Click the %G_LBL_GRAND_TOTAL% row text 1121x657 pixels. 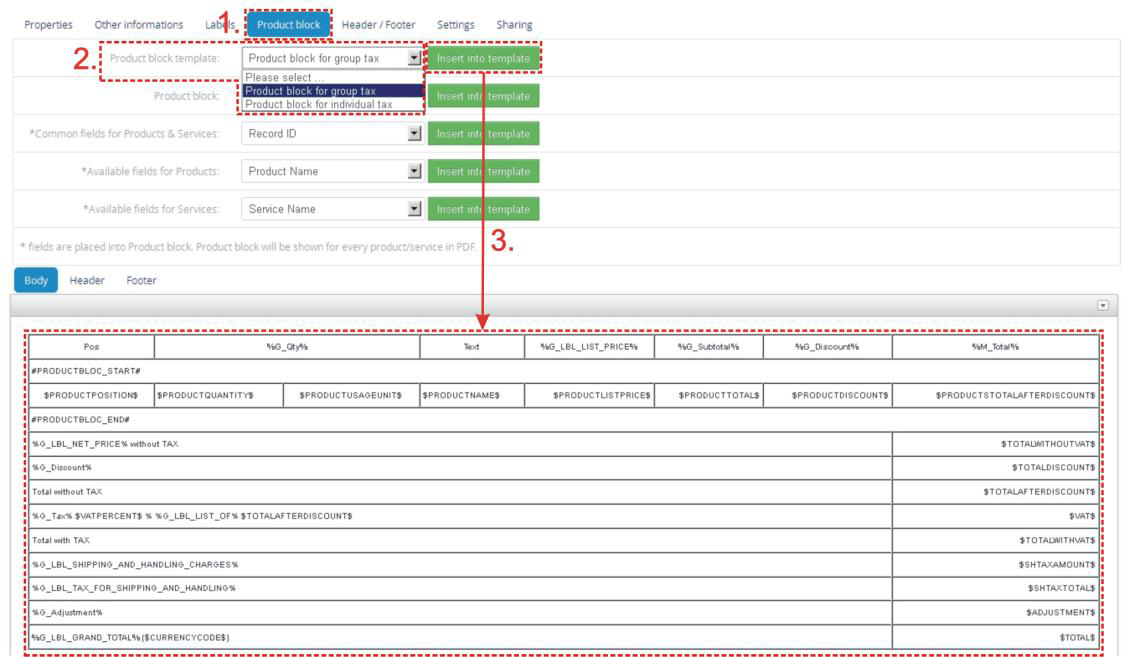click(x=131, y=638)
